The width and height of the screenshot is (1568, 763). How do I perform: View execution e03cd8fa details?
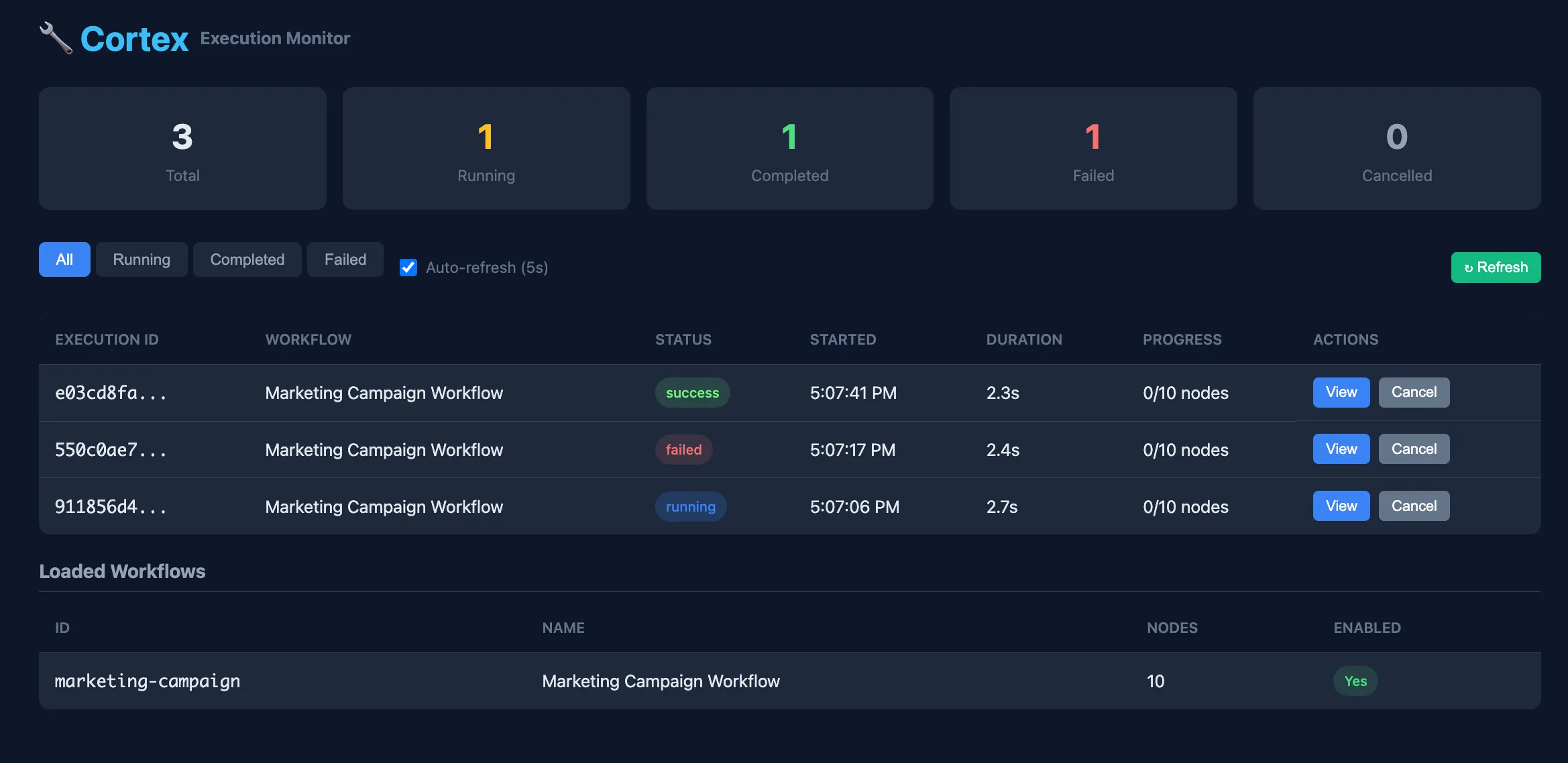click(1341, 392)
